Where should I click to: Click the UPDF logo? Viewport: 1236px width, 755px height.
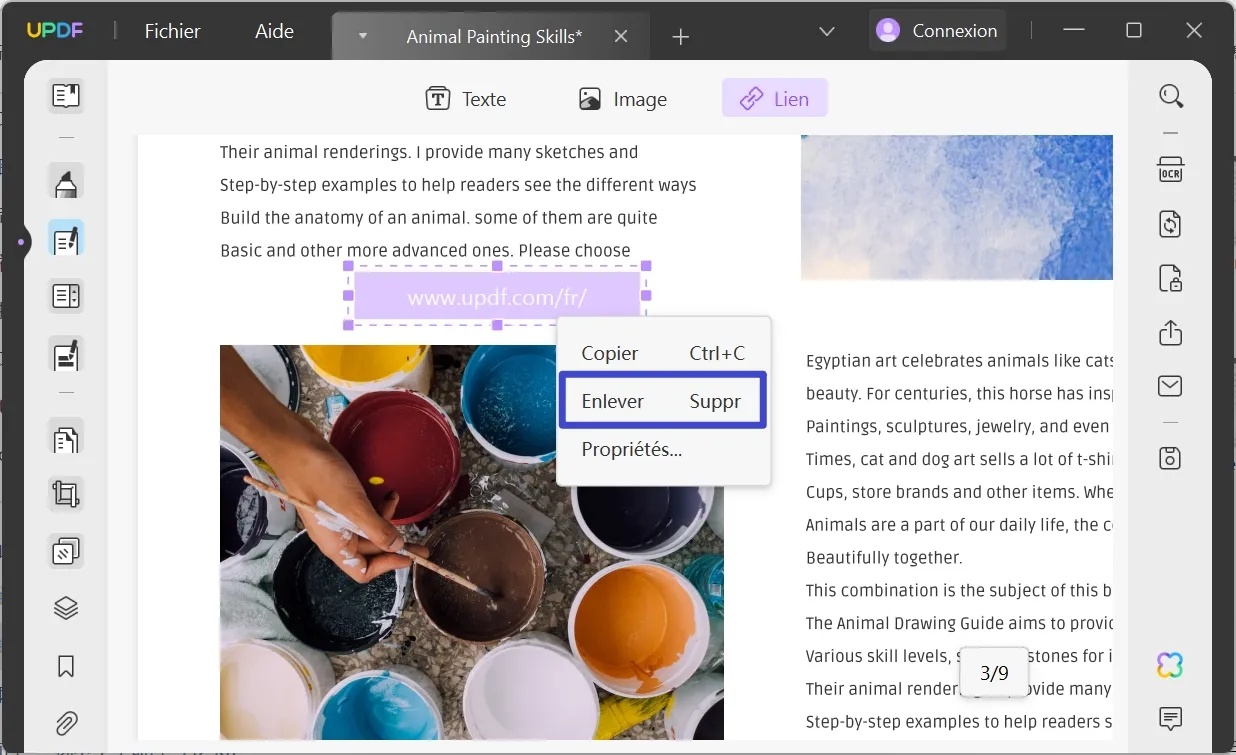coord(55,31)
